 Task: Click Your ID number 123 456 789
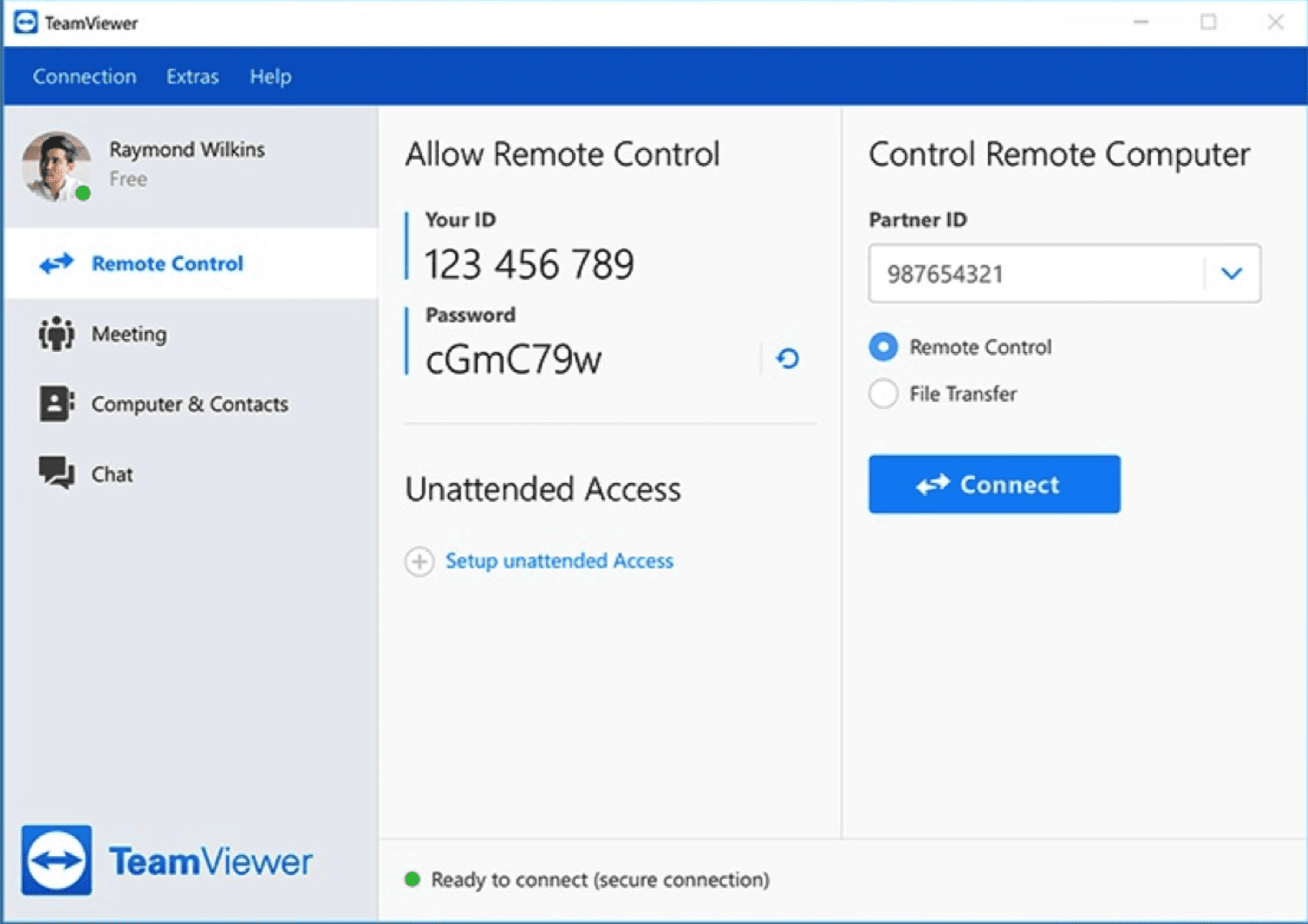(529, 264)
